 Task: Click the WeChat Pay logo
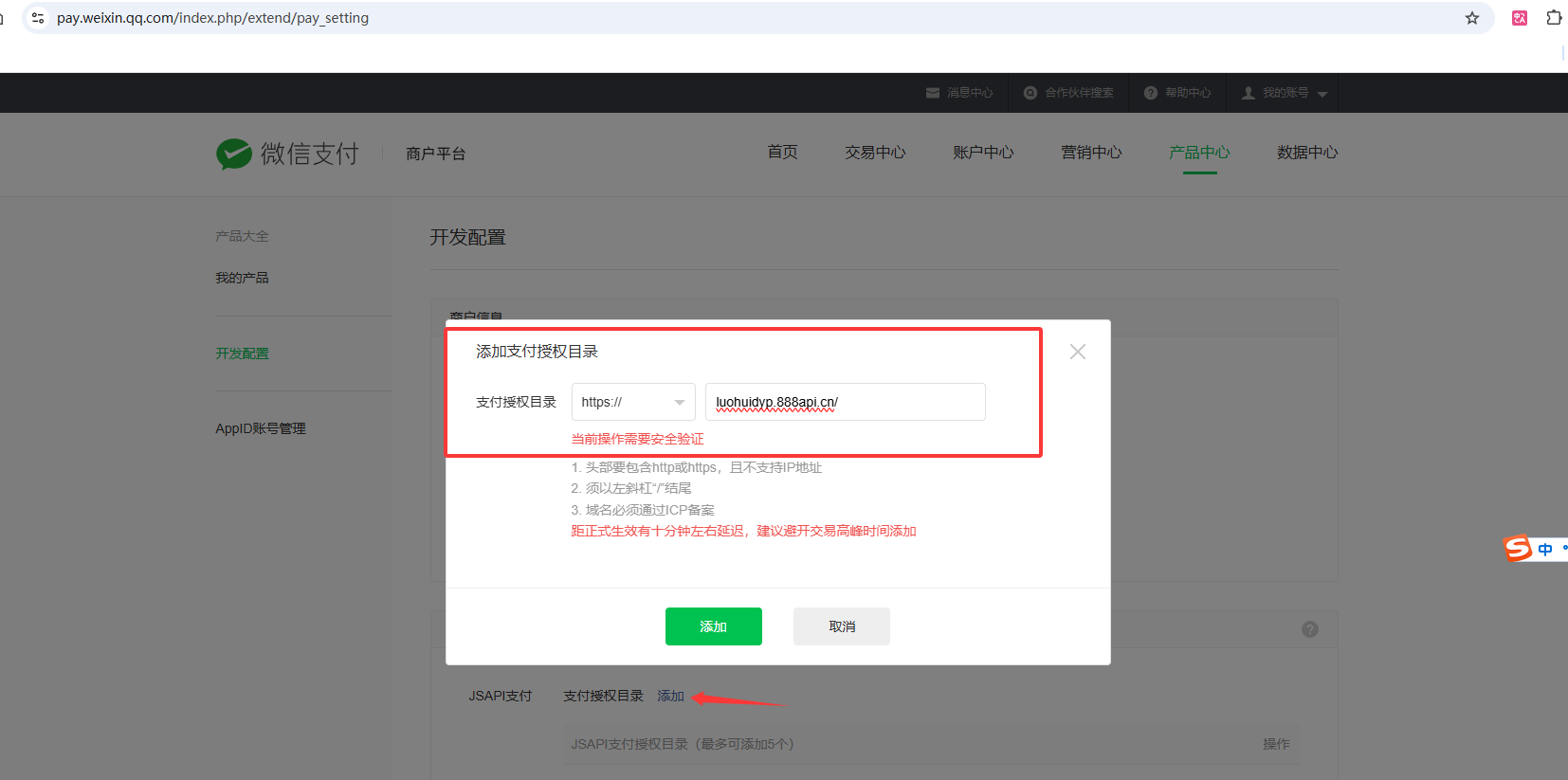point(287,154)
